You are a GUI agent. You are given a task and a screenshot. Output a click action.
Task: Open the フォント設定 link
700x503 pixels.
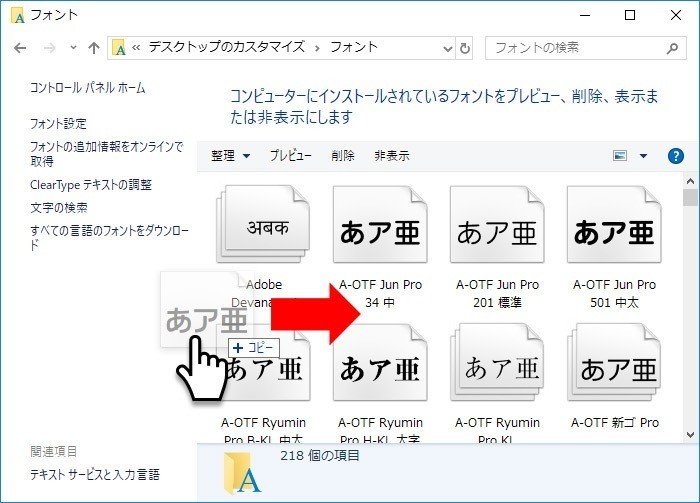58,124
